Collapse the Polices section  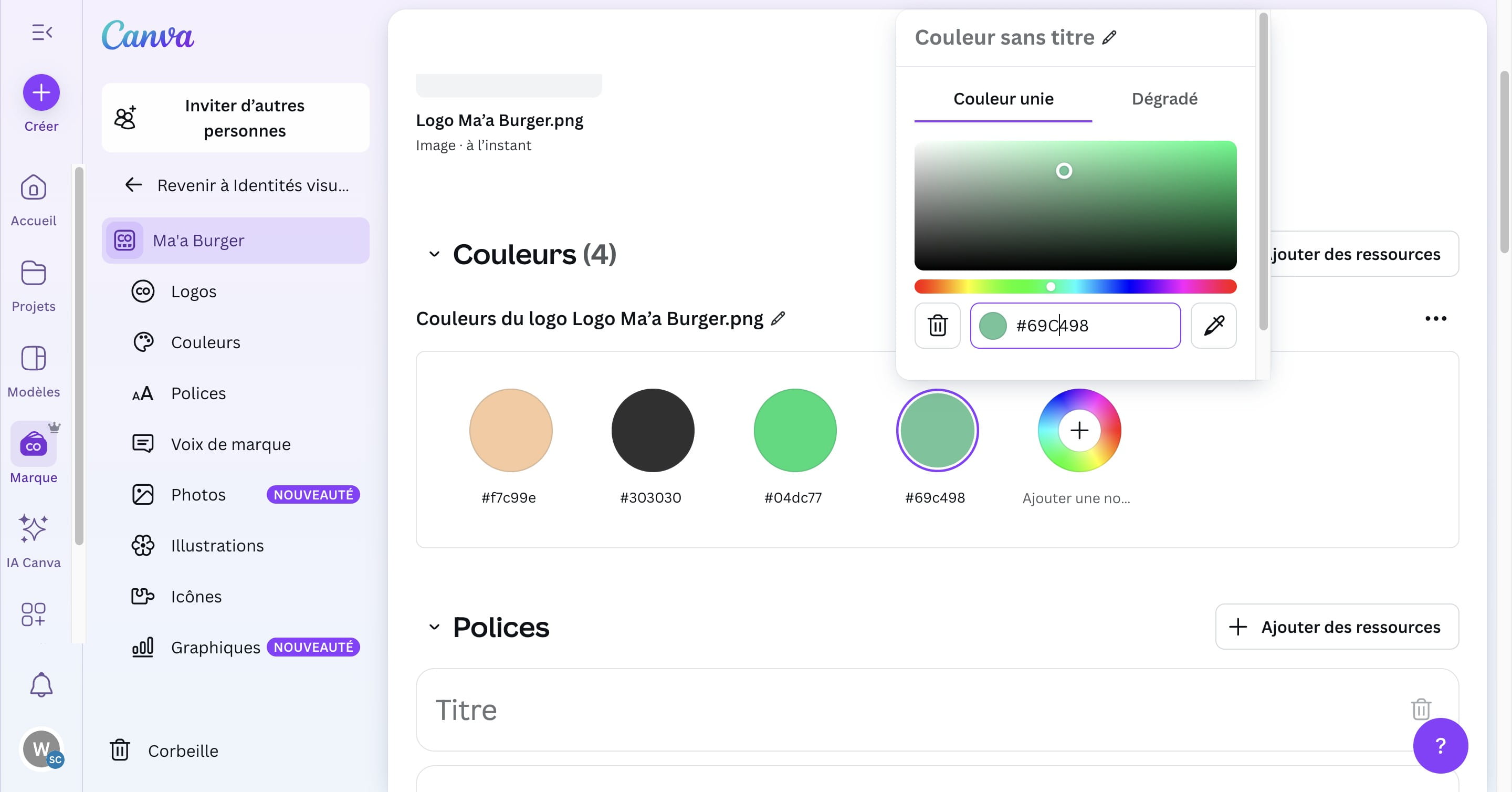[434, 627]
